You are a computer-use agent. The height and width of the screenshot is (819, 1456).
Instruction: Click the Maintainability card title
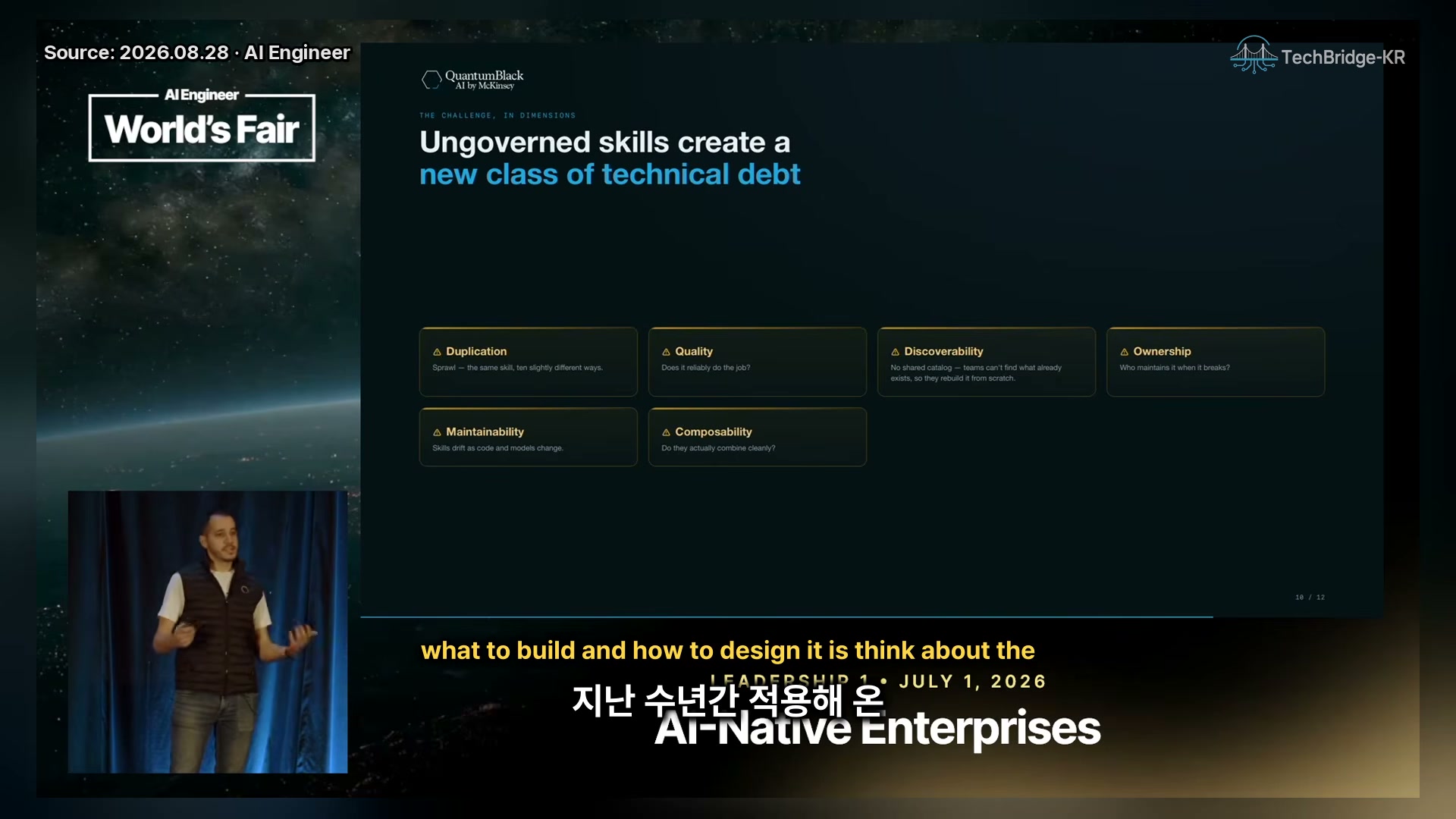485,431
